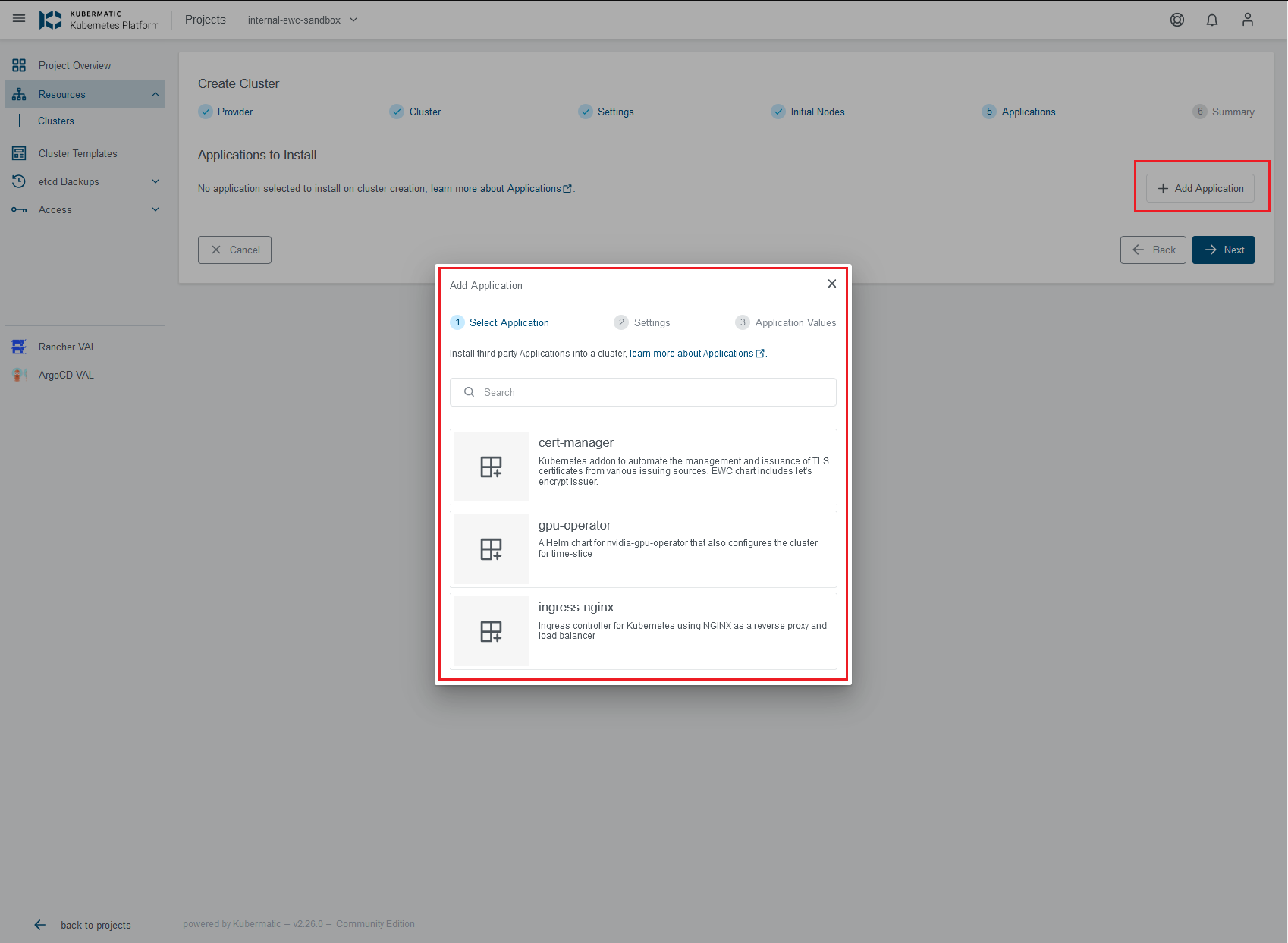
Task: Expand the Access section chevron
Action: point(156,209)
